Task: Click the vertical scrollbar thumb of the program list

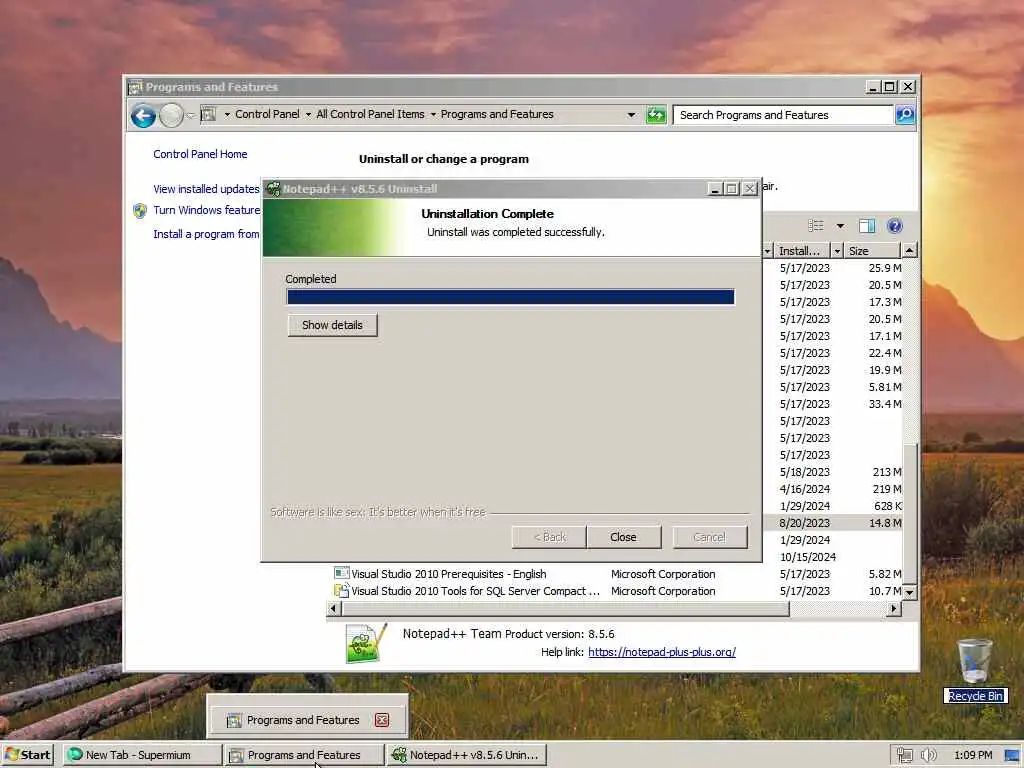Action: pyautogui.click(x=909, y=514)
